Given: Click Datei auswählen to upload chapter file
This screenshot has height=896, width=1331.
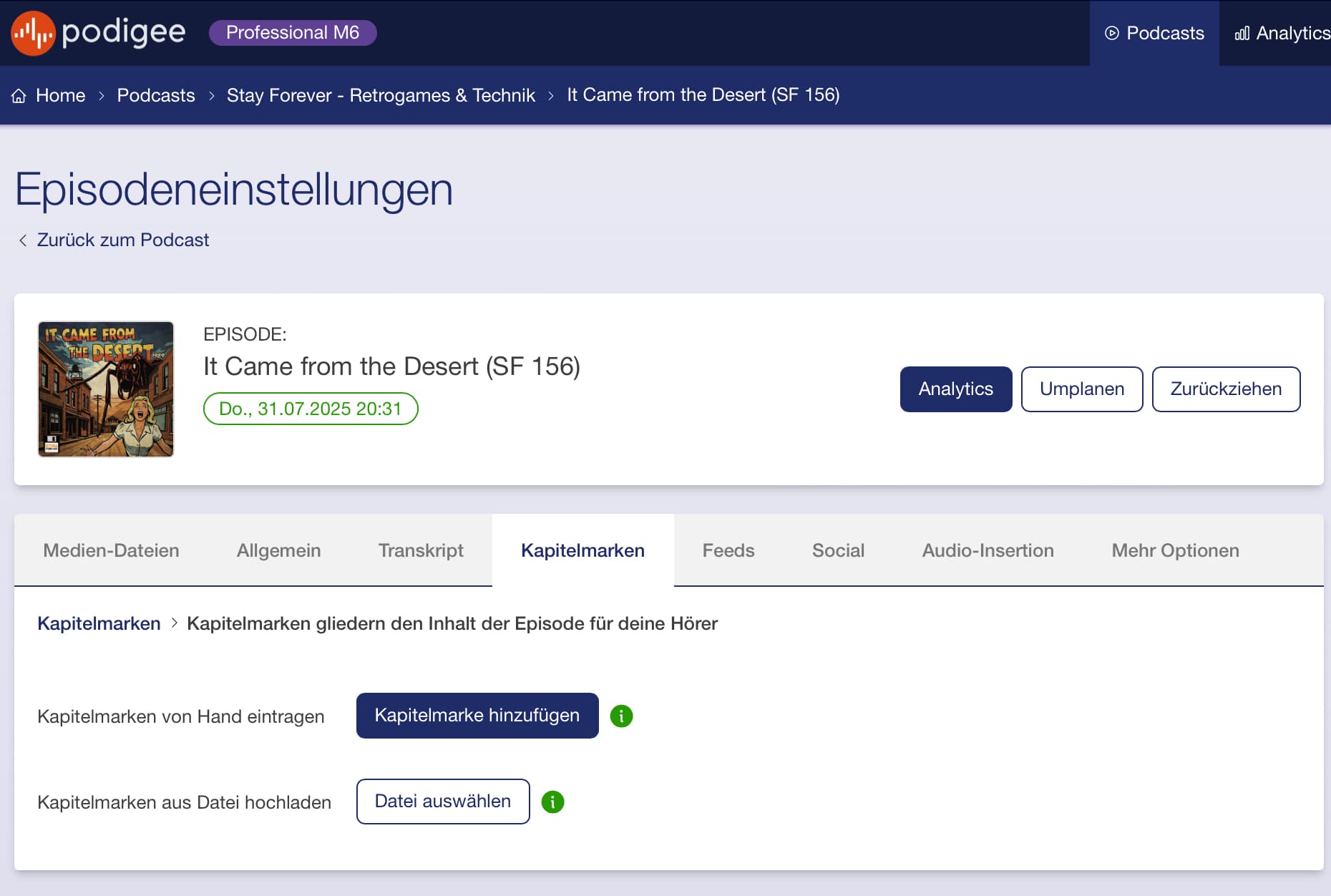Looking at the screenshot, I should (443, 802).
